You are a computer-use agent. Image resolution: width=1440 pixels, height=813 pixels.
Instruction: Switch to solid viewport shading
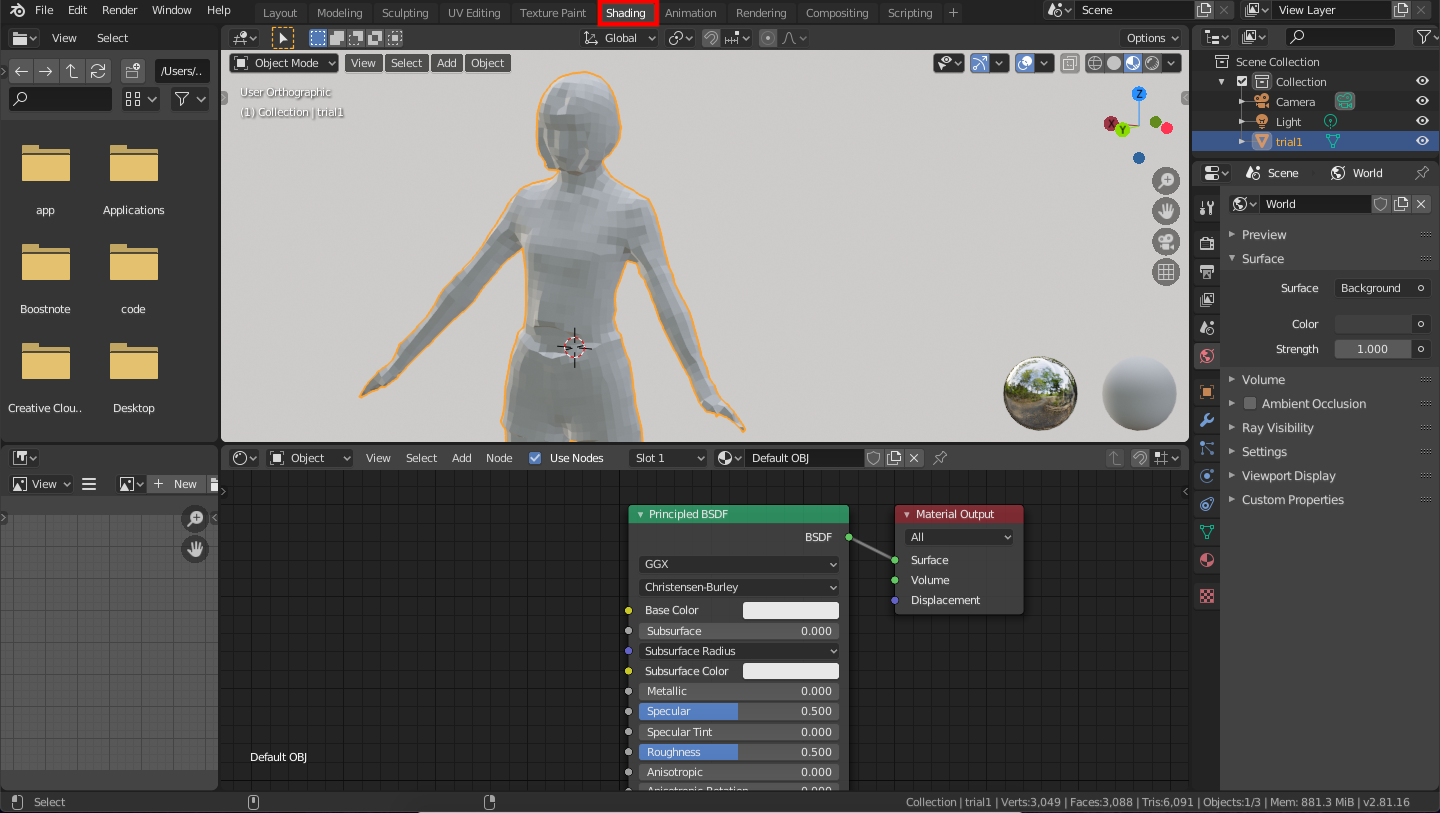pos(1114,63)
